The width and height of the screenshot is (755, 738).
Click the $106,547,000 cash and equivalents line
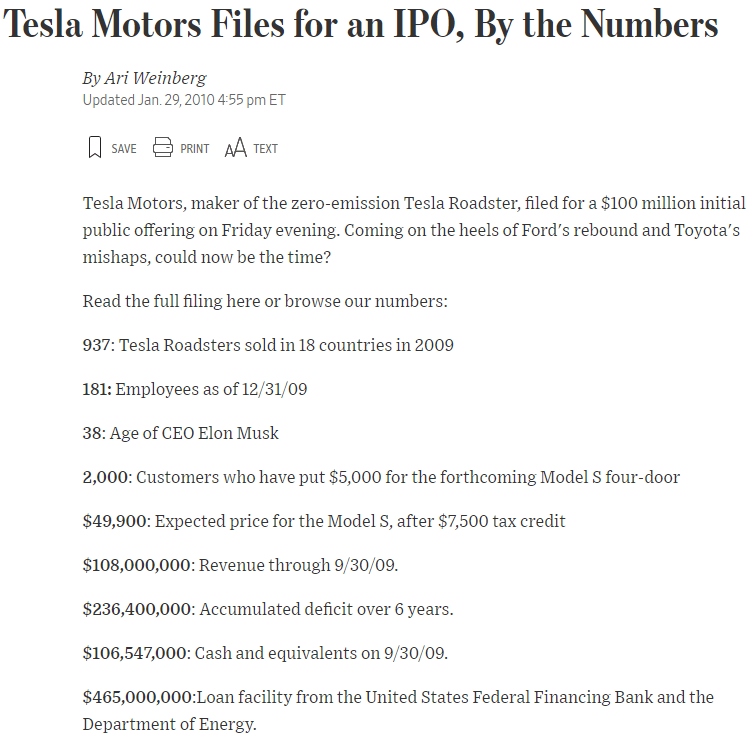point(265,653)
